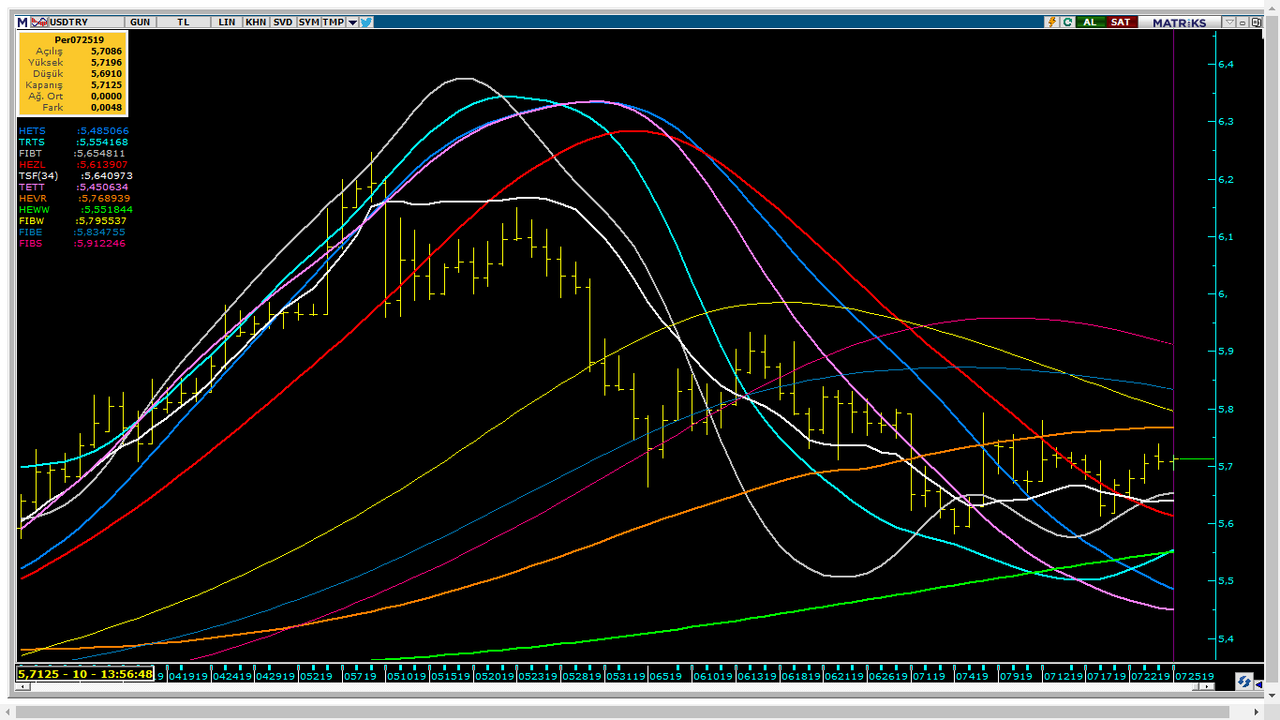Click the orange lightning bolt icon
1280x720 pixels.
pyautogui.click(x=1052, y=22)
